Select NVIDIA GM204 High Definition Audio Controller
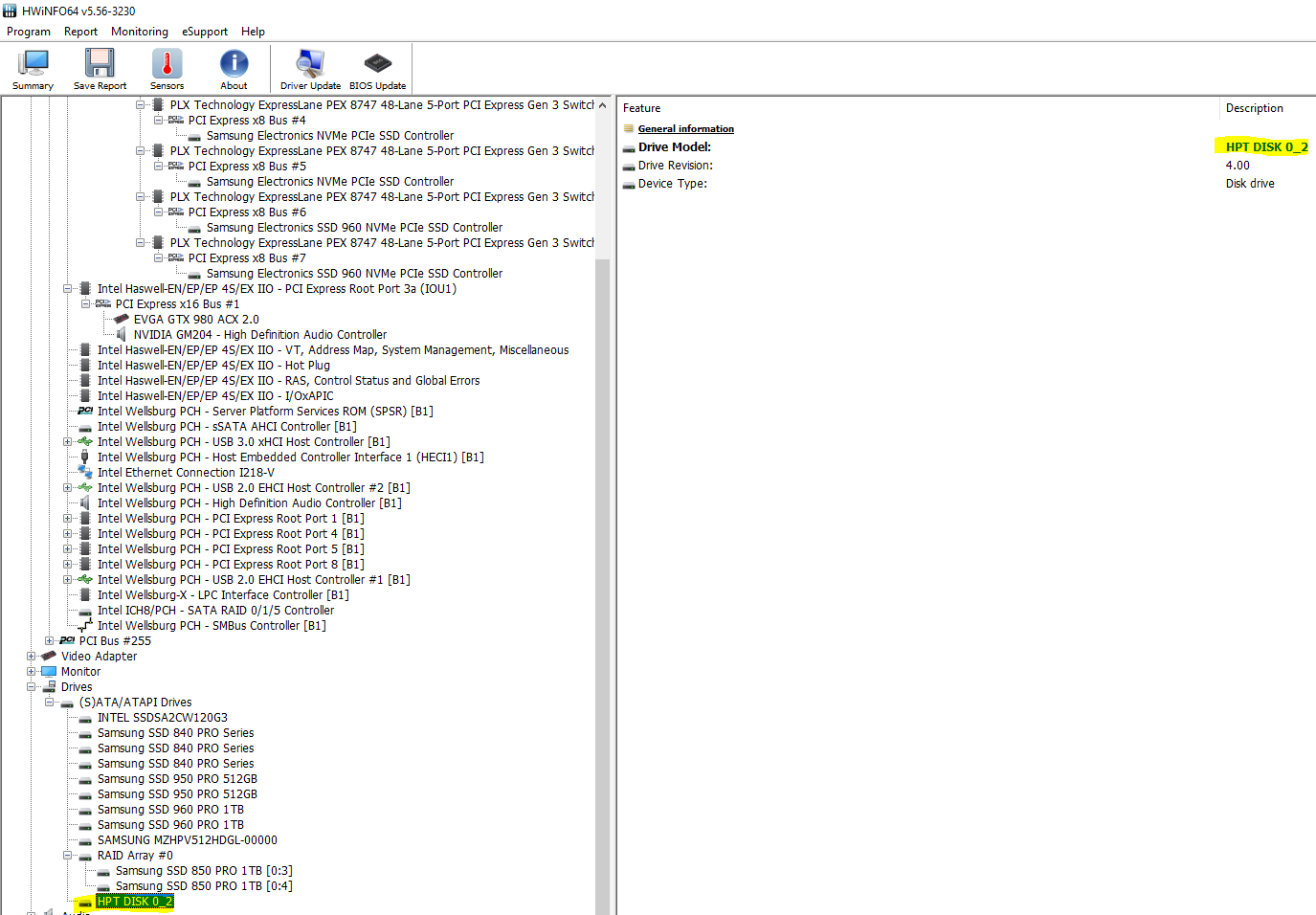This screenshot has height=915, width=1316. tap(260, 335)
